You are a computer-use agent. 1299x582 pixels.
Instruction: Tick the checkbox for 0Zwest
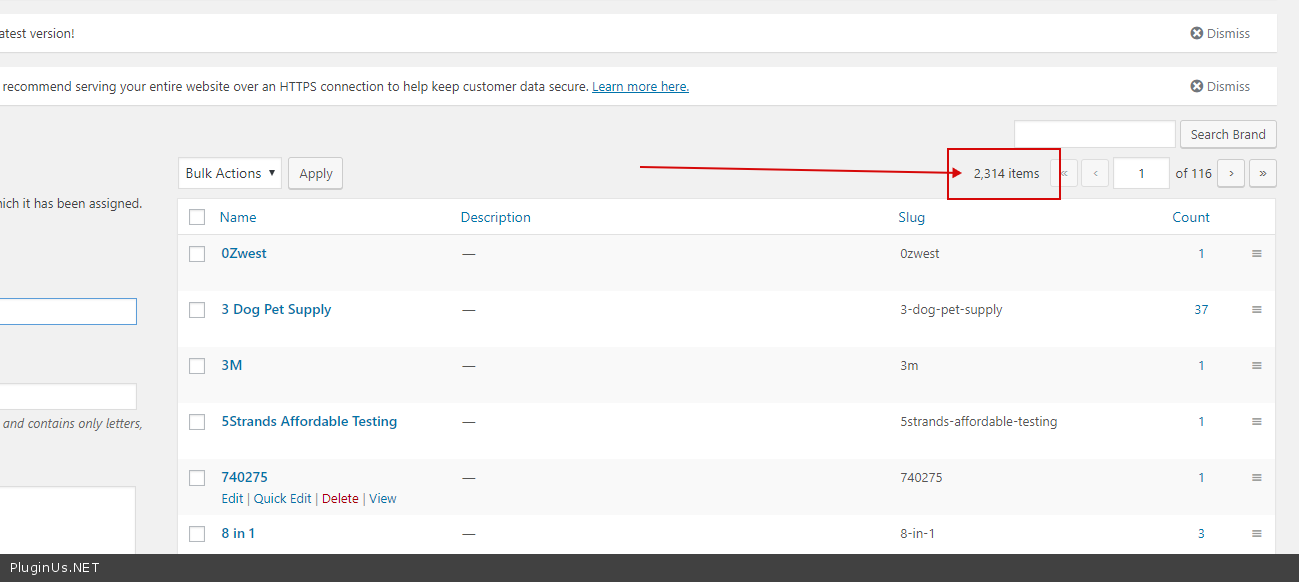197,254
